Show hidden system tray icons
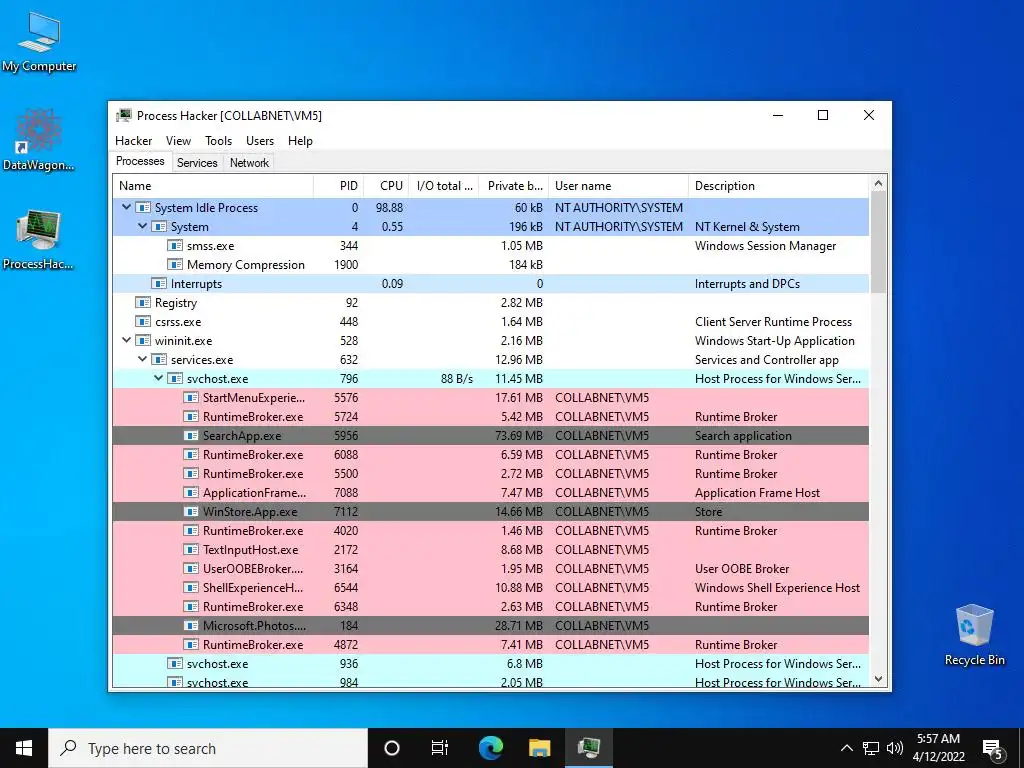Viewport: 1024px width, 768px height. (846, 748)
